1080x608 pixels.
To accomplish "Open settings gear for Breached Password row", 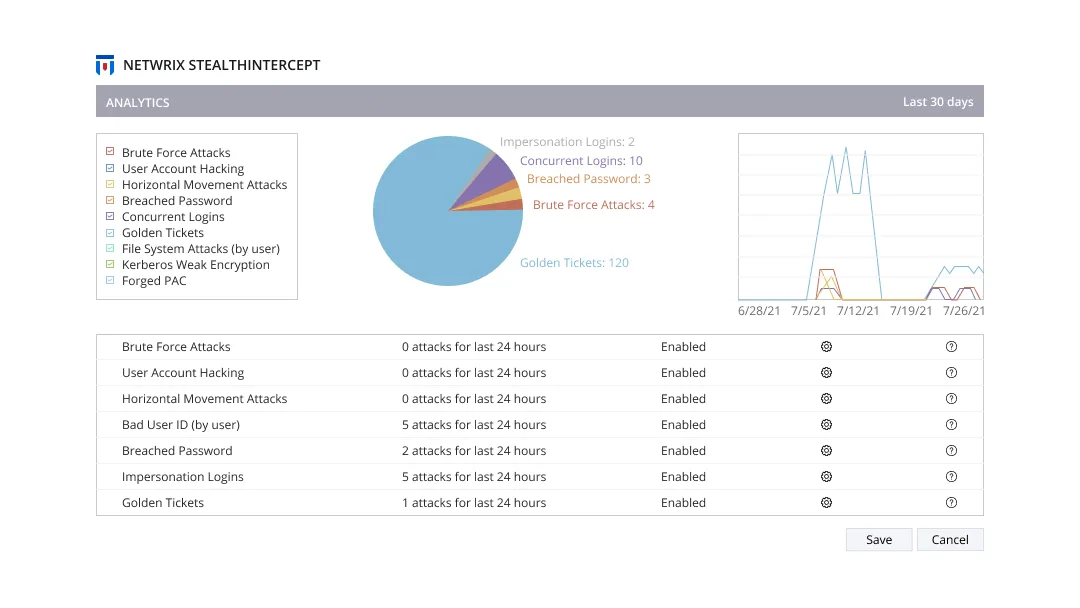I will (827, 451).
